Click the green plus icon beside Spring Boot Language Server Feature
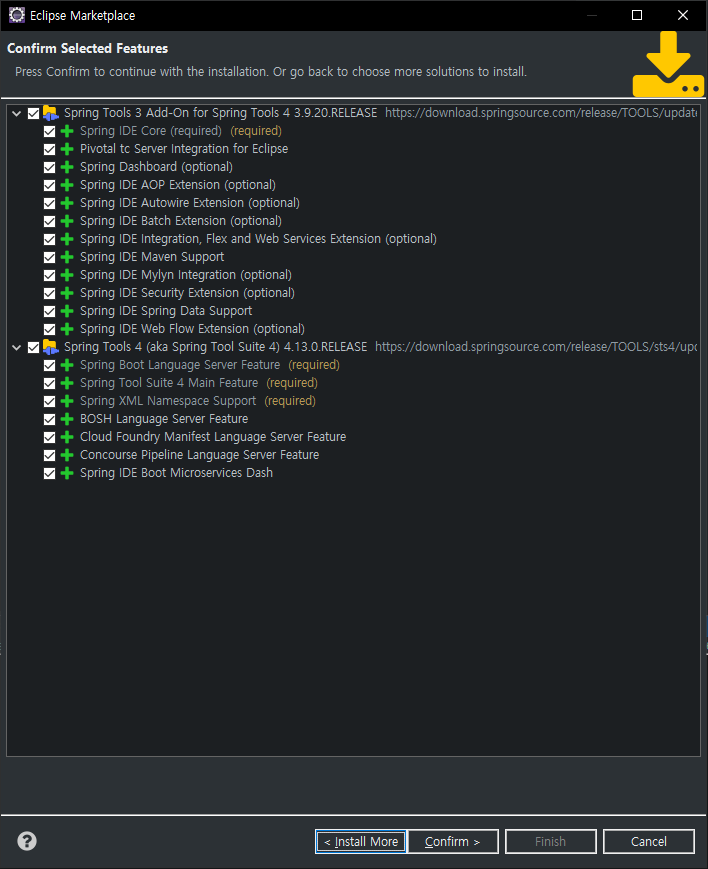Image resolution: width=708 pixels, height=869 pixels. 67,365
